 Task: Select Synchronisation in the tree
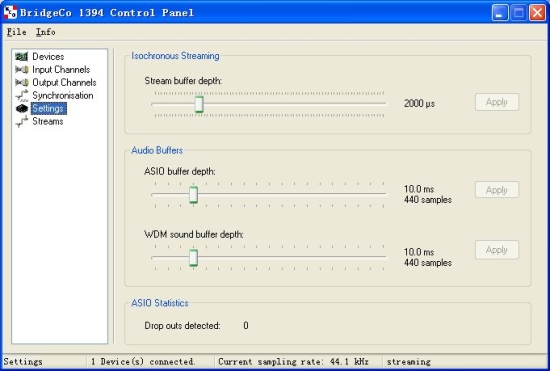pos(63,95)
